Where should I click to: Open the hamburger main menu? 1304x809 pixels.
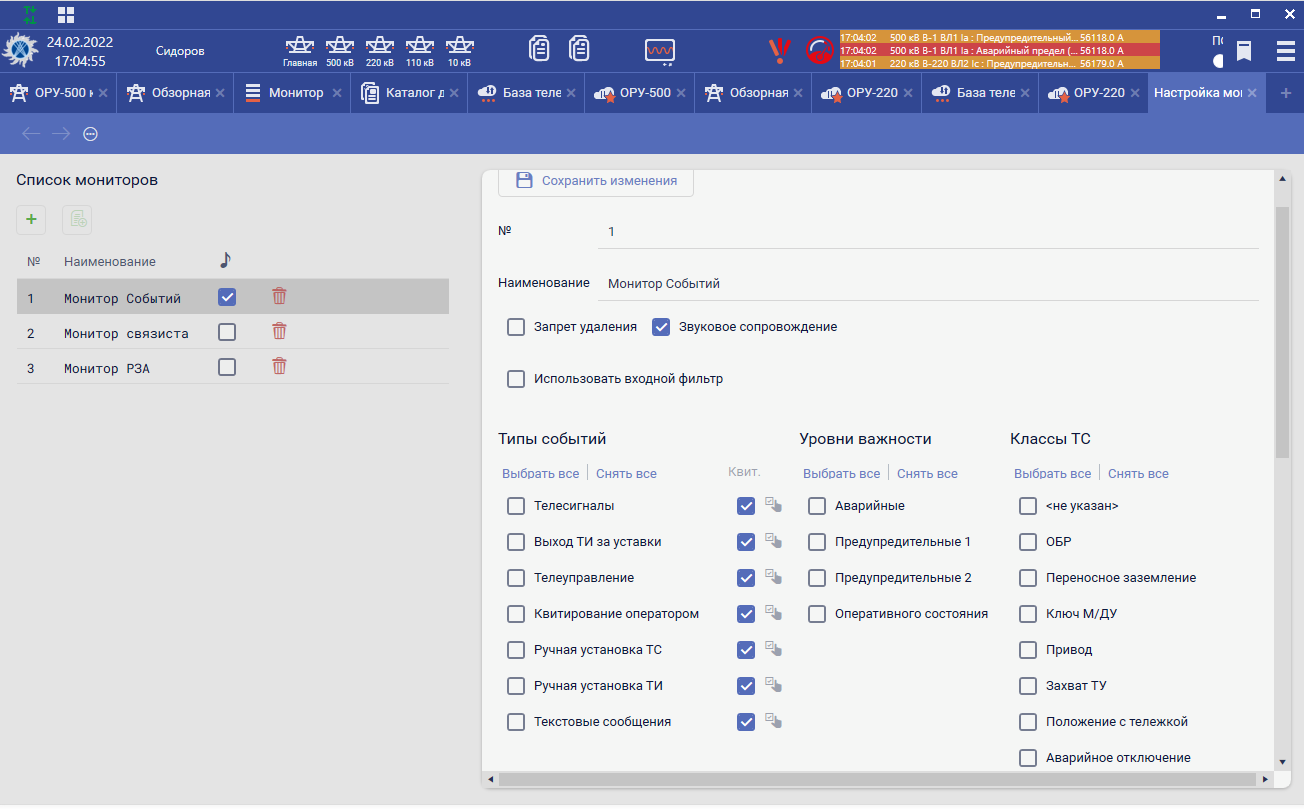pos(1285,51)
